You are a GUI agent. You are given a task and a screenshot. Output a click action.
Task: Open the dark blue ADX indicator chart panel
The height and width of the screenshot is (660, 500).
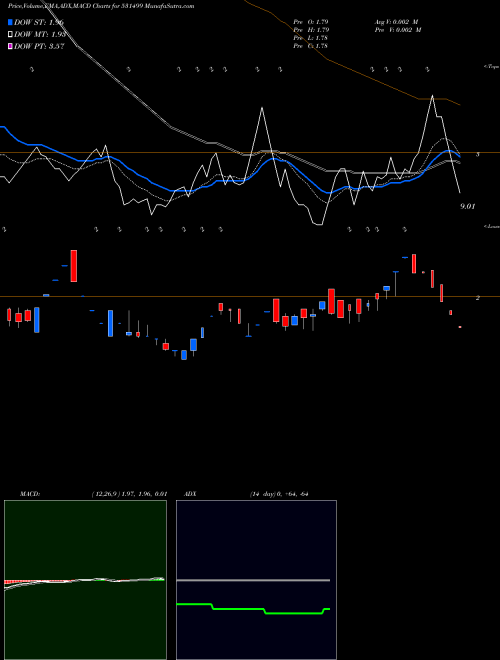point(256,580)
